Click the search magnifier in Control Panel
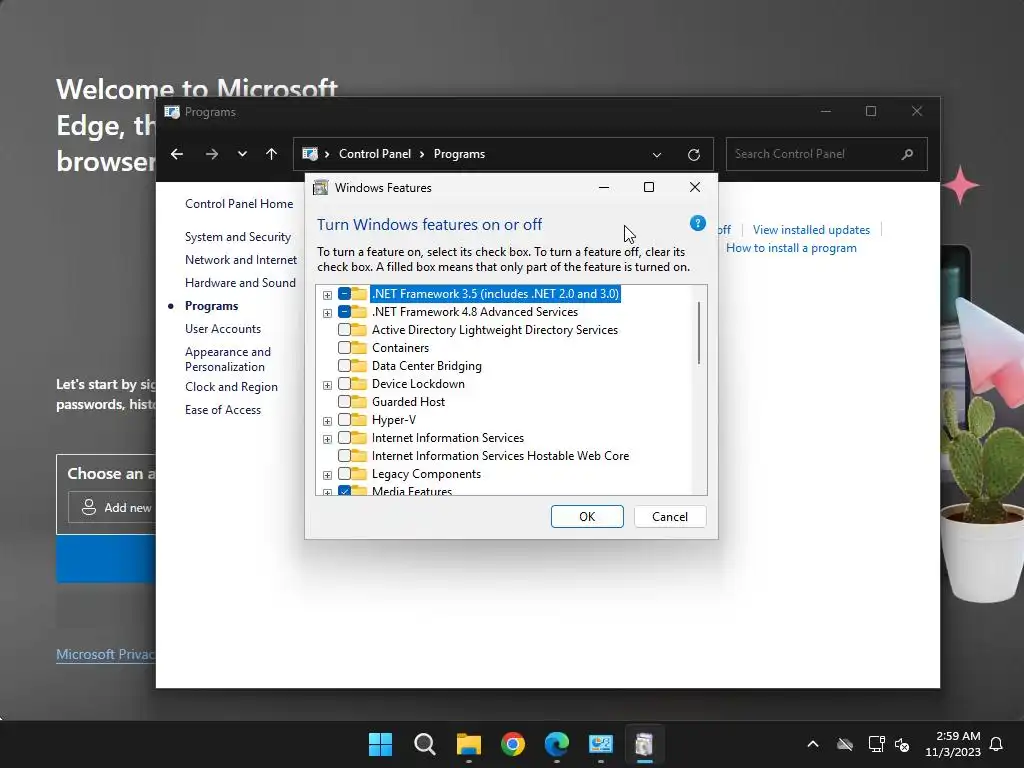 pyautogui.click(x=907, y=154)
